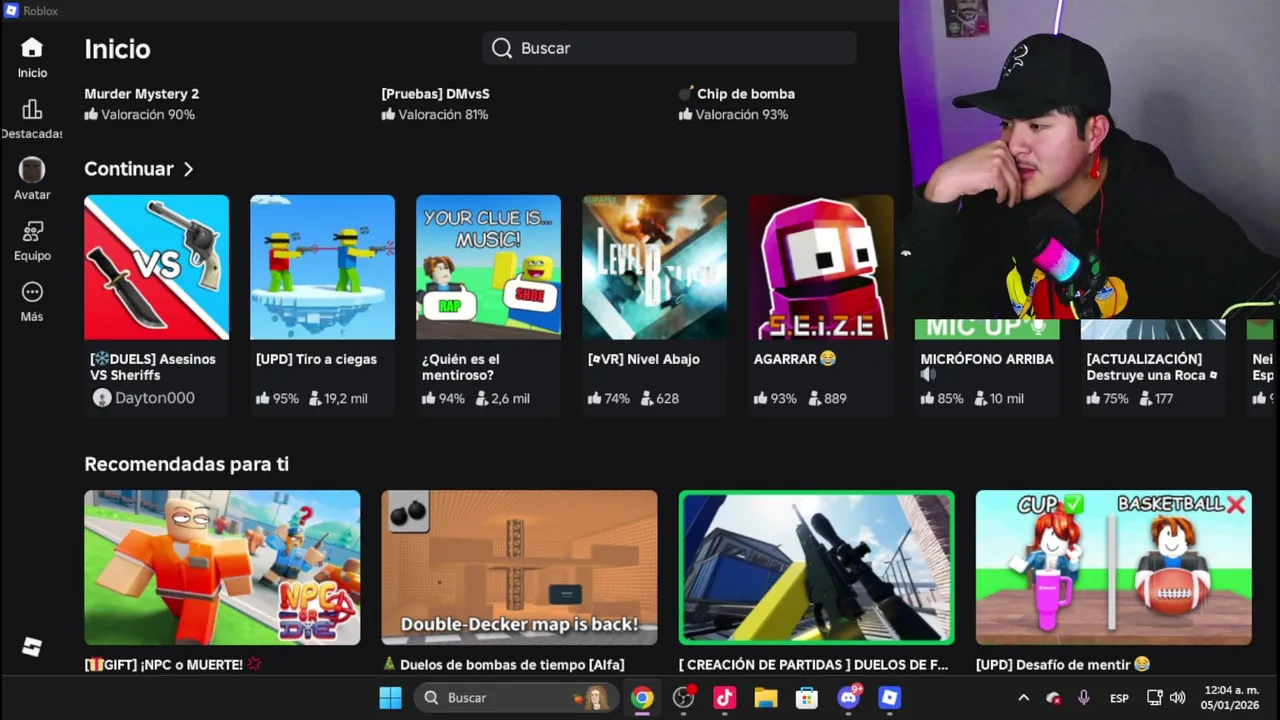Click the Buscar search field in Roblox
The width and height of the screenshot is (1280, 720).
pos(669,48)
